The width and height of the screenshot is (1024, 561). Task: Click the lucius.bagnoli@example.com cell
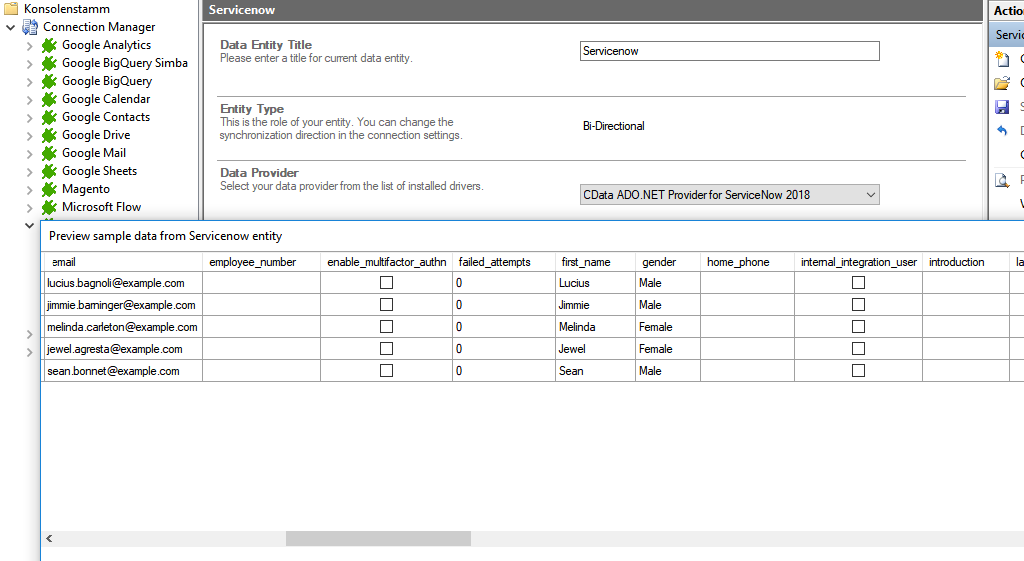pos(122,283)
